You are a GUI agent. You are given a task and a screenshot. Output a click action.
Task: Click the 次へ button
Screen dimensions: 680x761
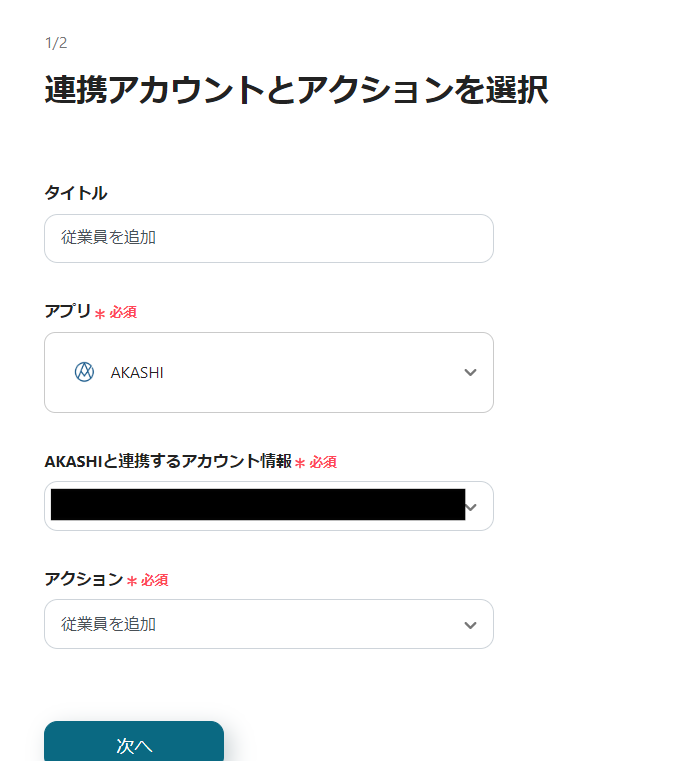pyautogui.click(x=134, y=744)
